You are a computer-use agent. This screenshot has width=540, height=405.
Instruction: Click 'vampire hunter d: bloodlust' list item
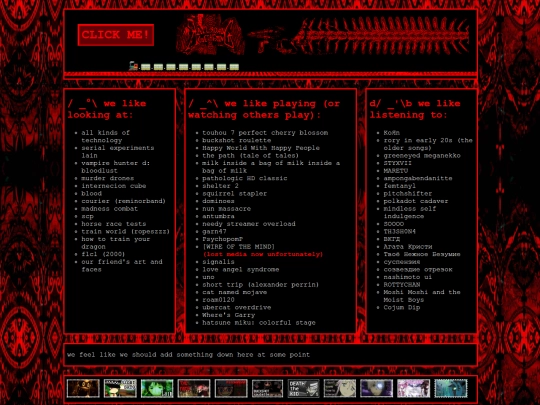click(x=115, y=167)
